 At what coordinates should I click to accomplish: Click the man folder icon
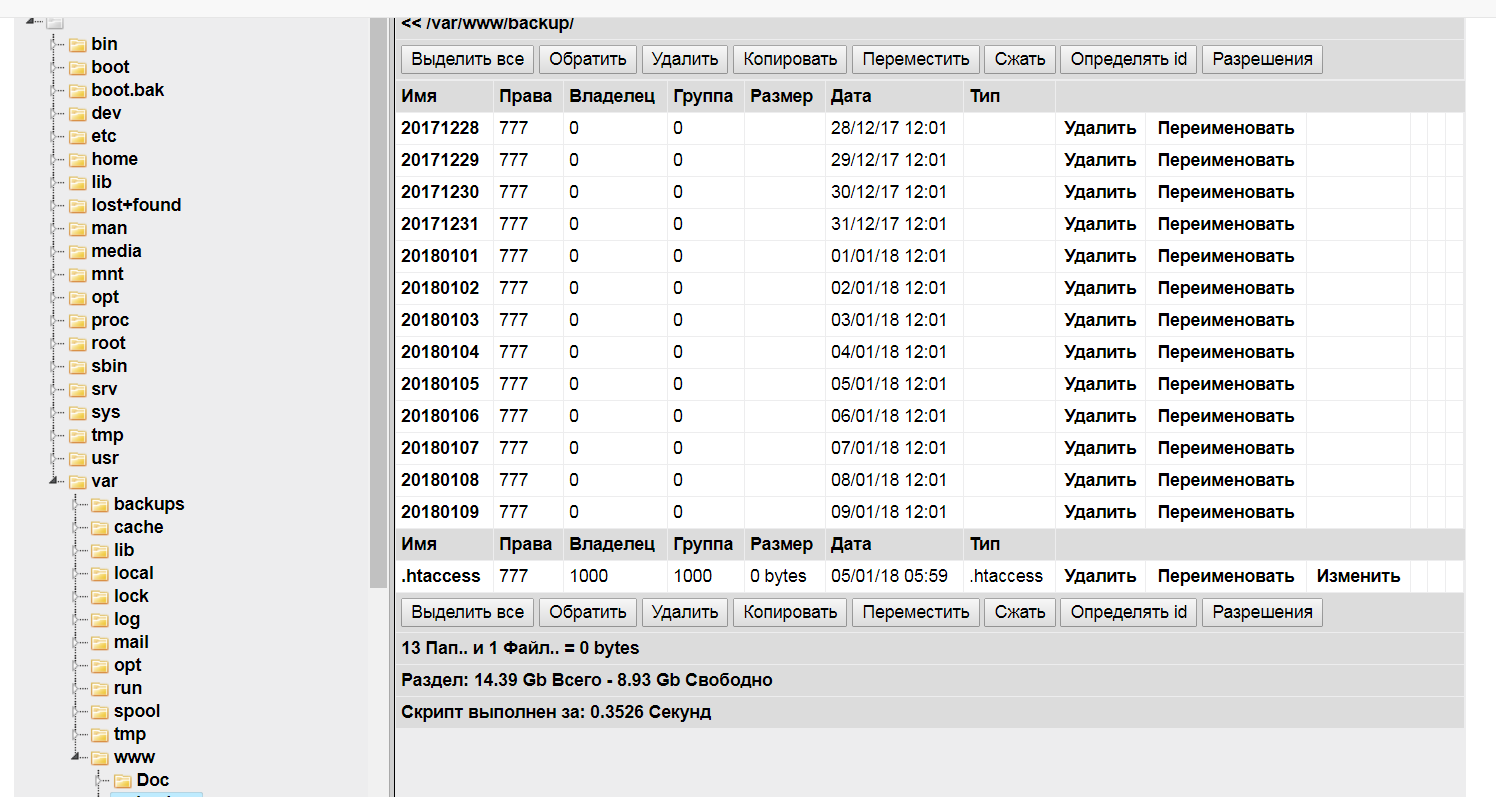pos(77,228)
